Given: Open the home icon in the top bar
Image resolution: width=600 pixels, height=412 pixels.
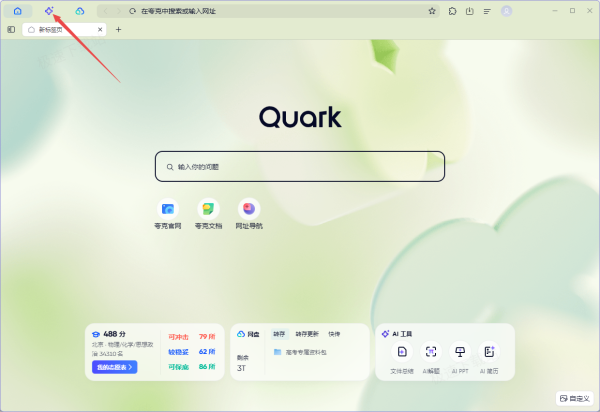Looking at the screenshot, I should (x=18, y=11).
